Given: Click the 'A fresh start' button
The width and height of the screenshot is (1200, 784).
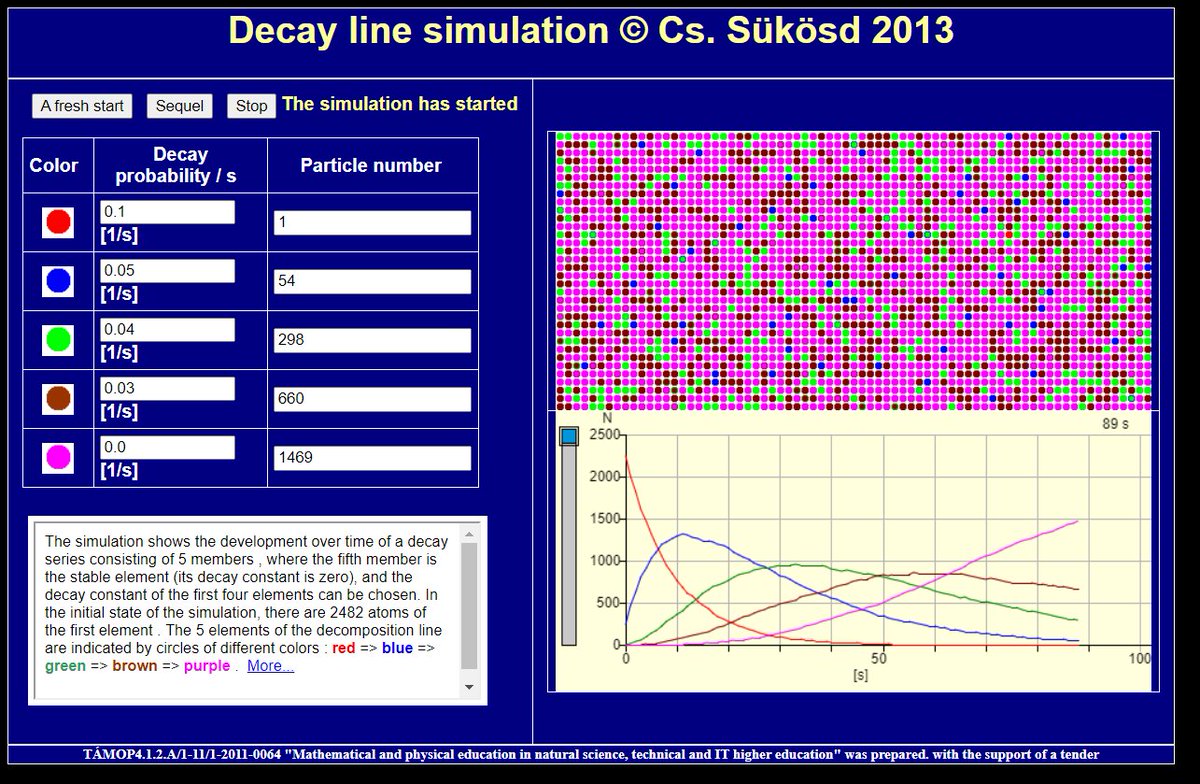Looking at the screenshot, I should (x=82, y=106).
